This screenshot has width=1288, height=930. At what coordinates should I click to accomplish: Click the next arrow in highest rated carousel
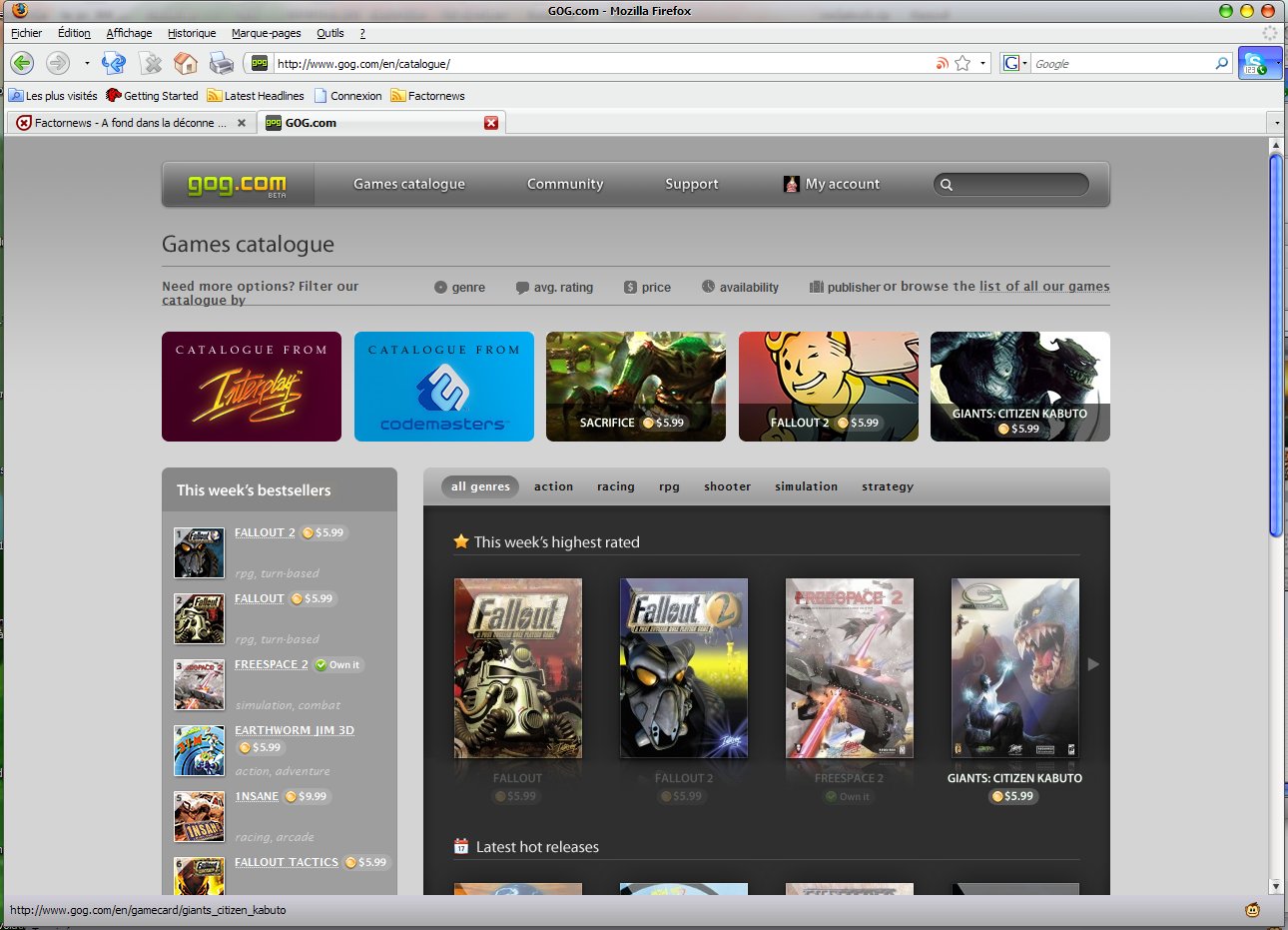pos(1093,664)
